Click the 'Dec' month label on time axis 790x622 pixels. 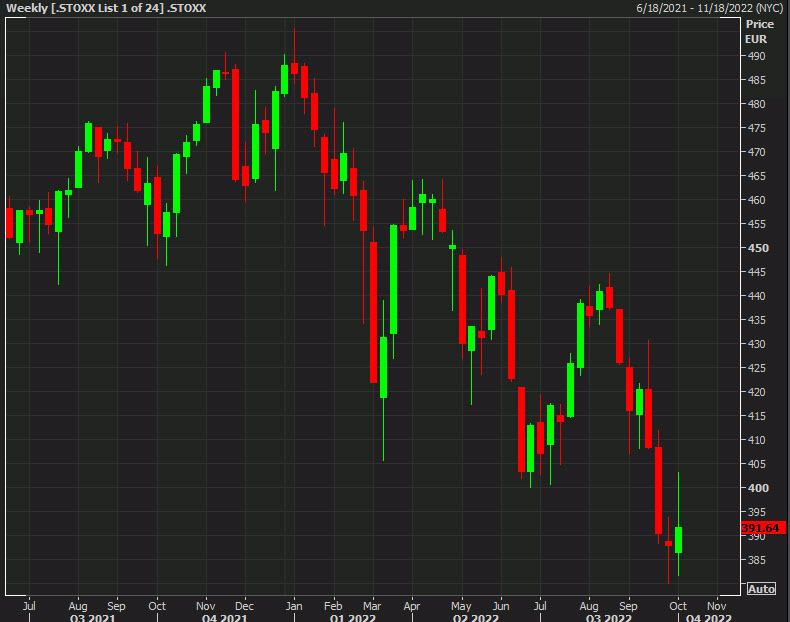(x=244, y=606)
